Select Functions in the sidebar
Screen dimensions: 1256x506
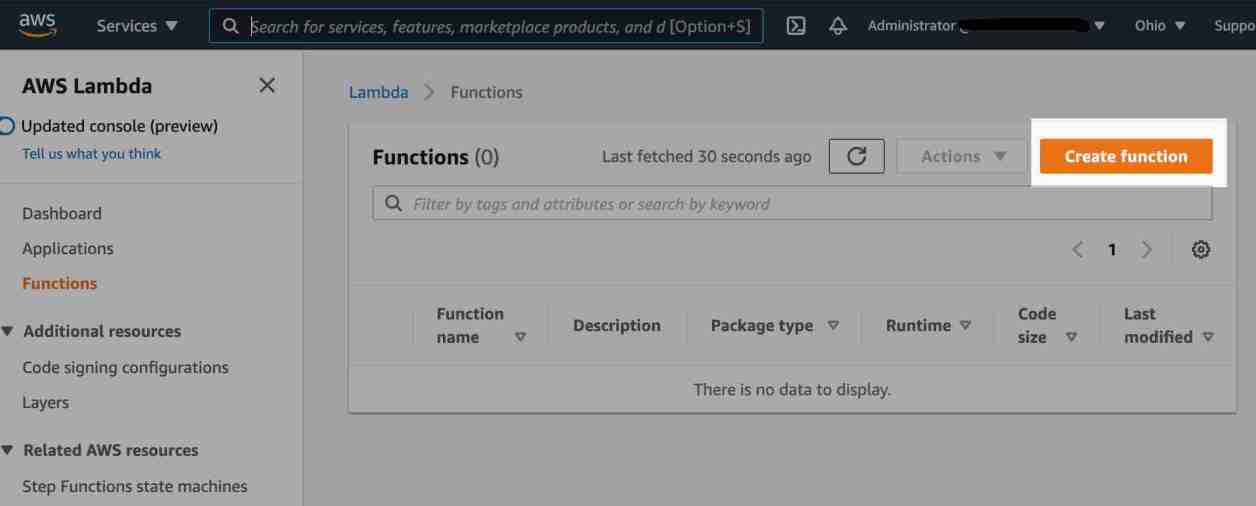tap(60, 283)
